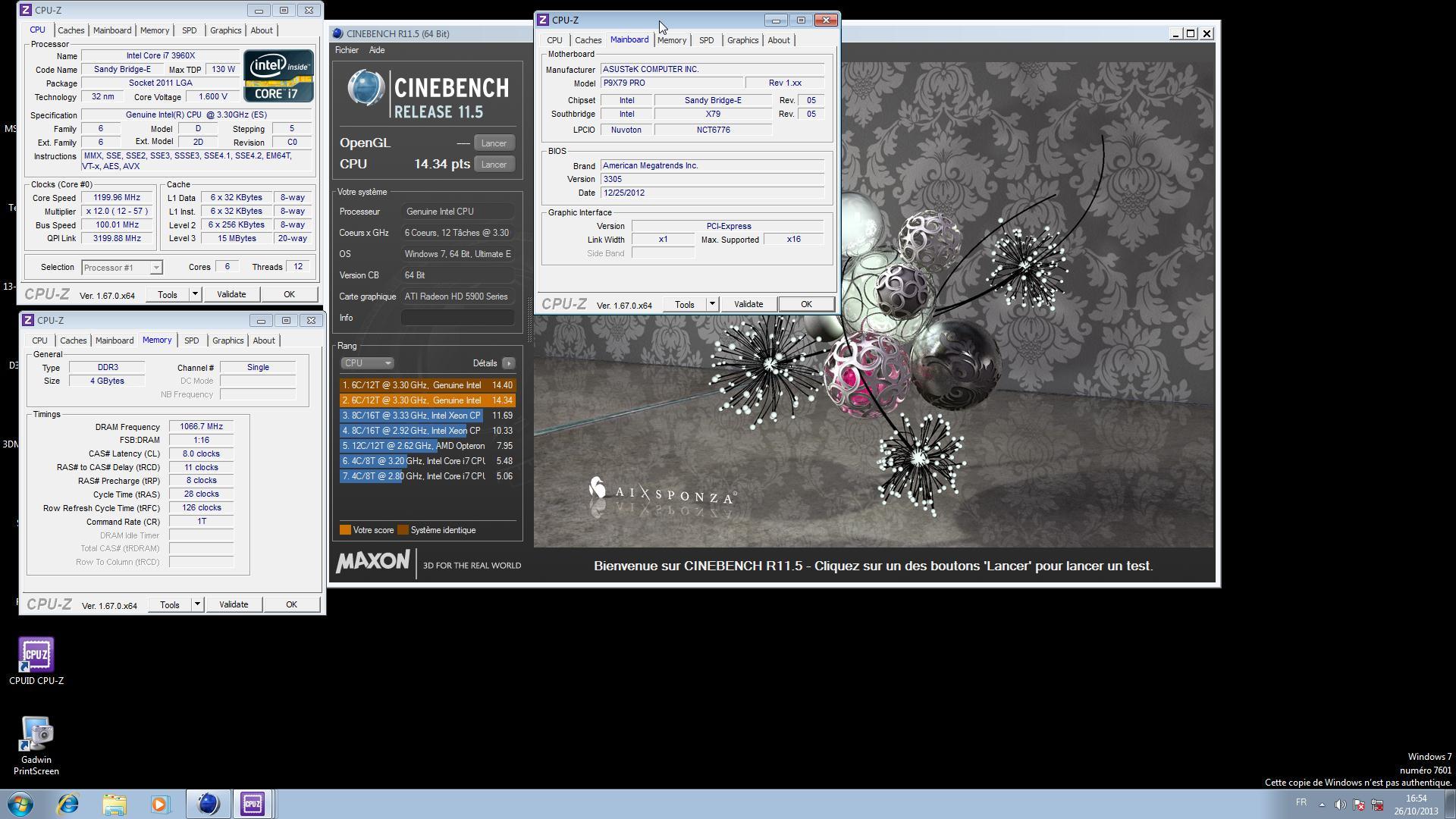Select the 4C/8T 2.80 GHz ranking row

click(427, 476)
